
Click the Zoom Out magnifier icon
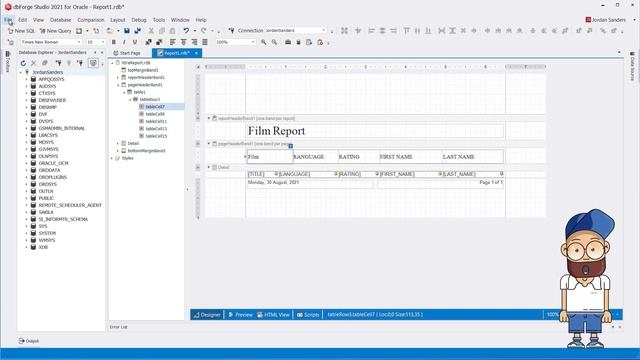click(x=274, y=42)
